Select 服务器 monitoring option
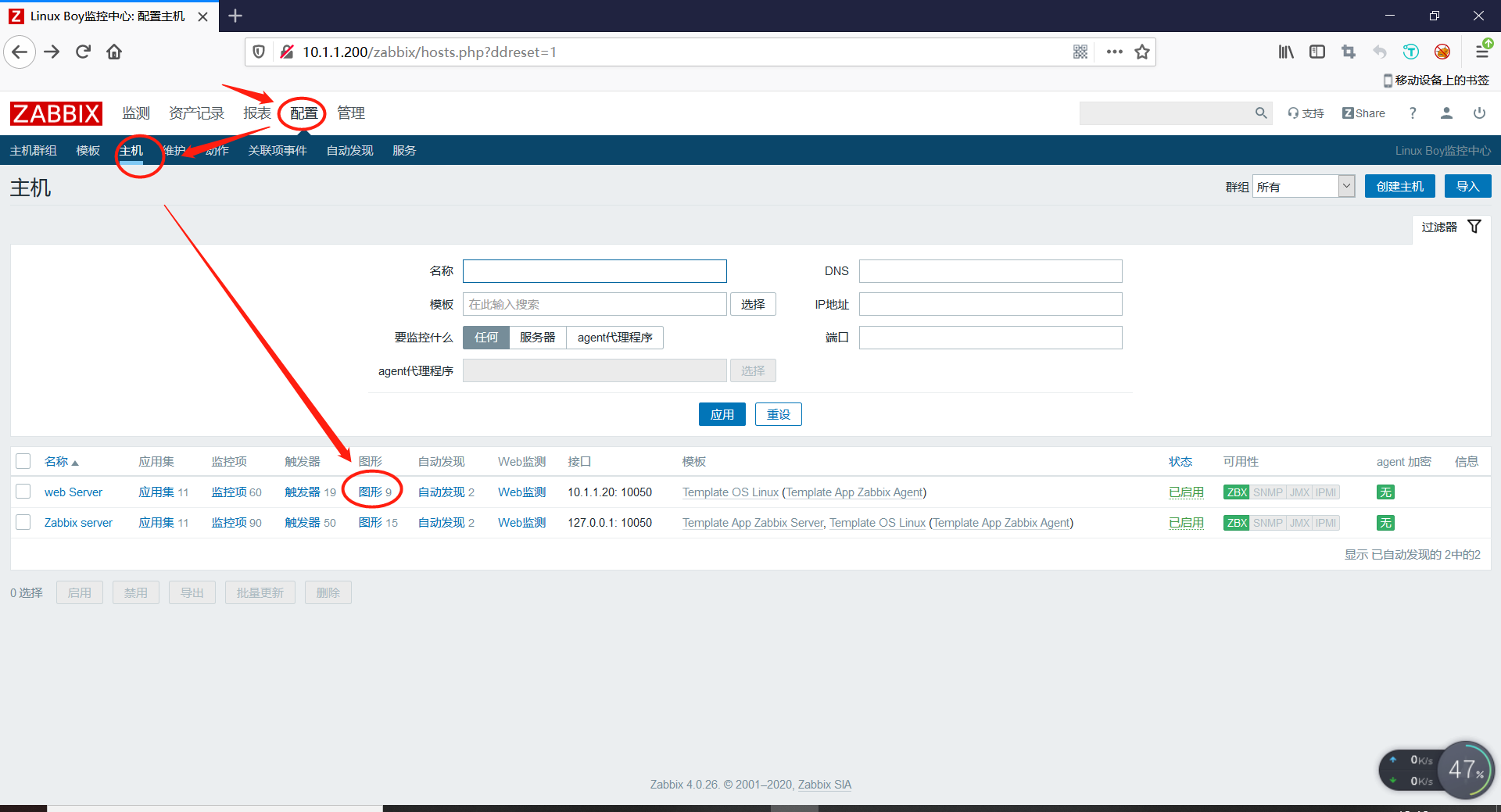The image size is (1501, 812). tap(538, 338)
